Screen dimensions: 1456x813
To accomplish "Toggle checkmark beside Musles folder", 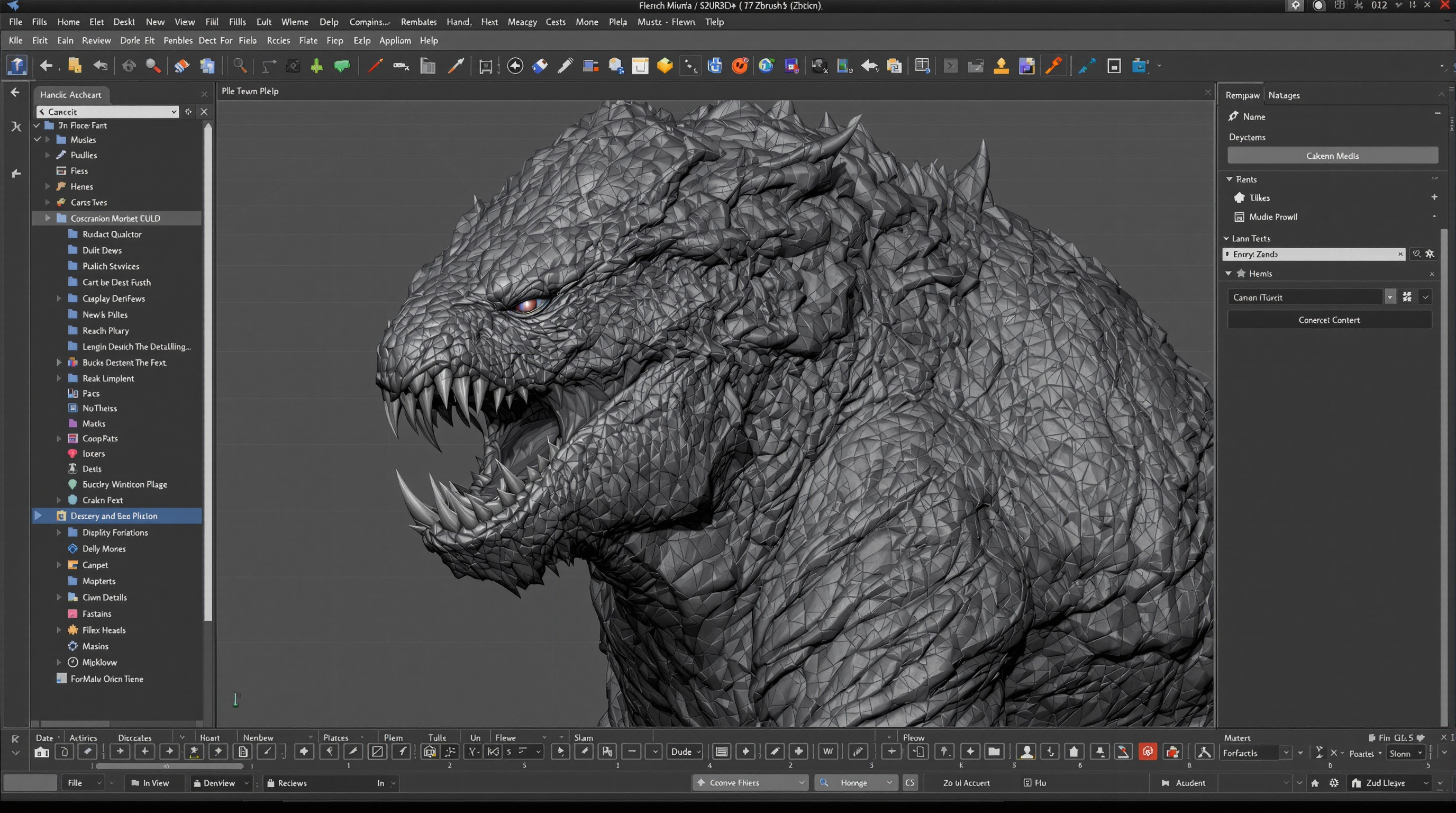I will pos(38,140).
